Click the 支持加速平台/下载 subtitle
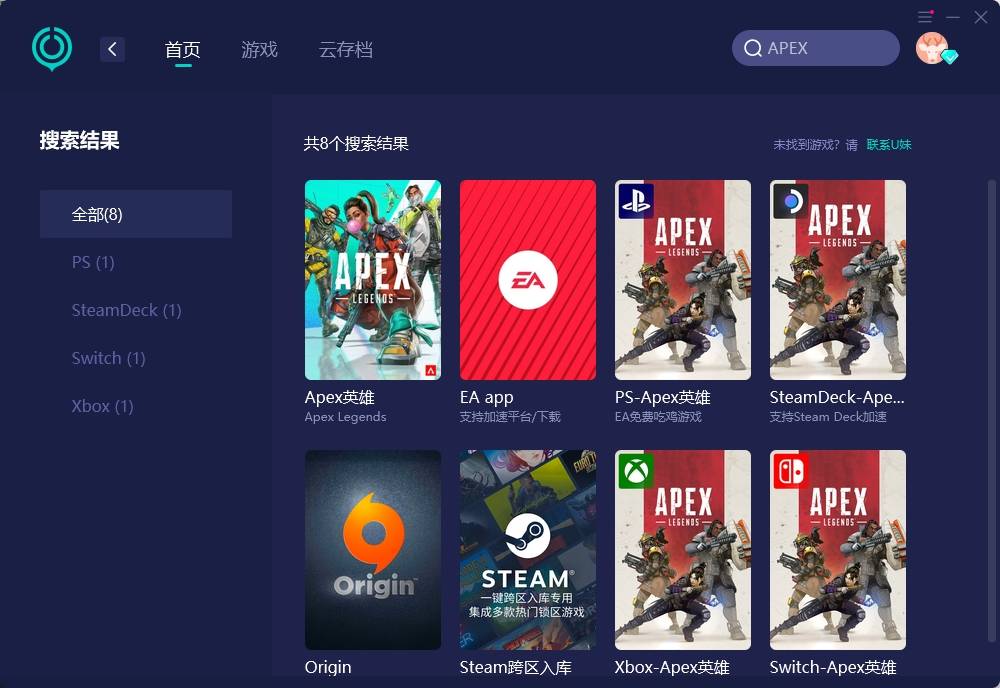The image size is (1000, 688). point(510,417)
